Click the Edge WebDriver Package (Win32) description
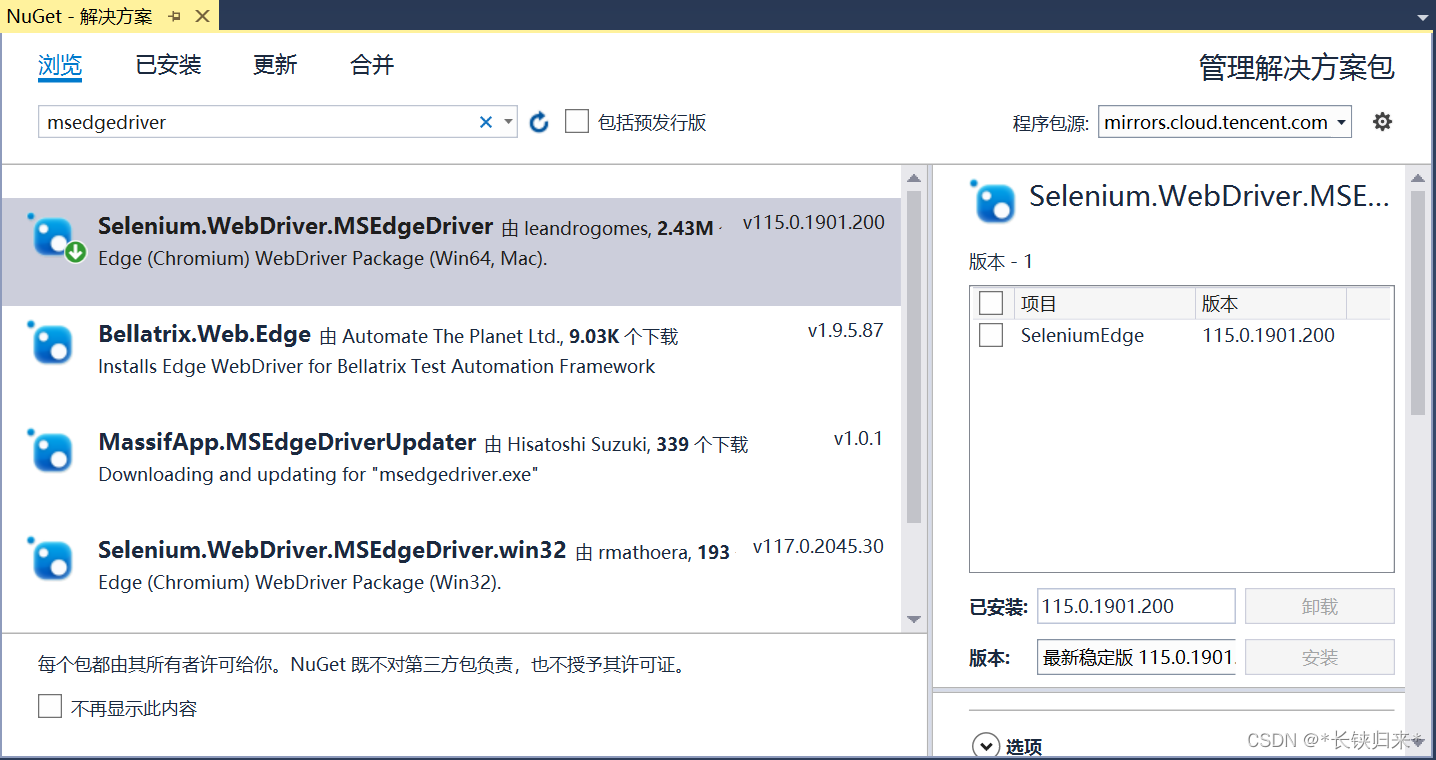Image resolution: width=1436 pixels, height=760 pixels. (x=299, y=582)
